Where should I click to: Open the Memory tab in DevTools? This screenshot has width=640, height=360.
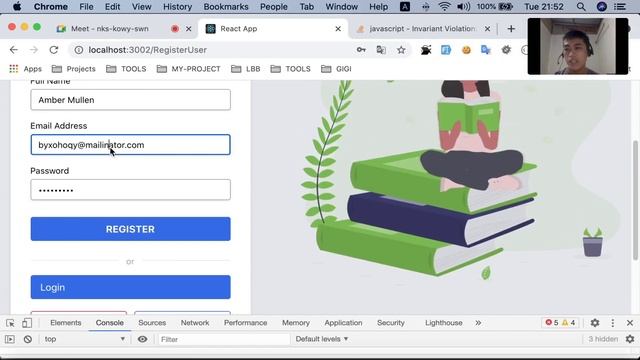click(296, 323)
